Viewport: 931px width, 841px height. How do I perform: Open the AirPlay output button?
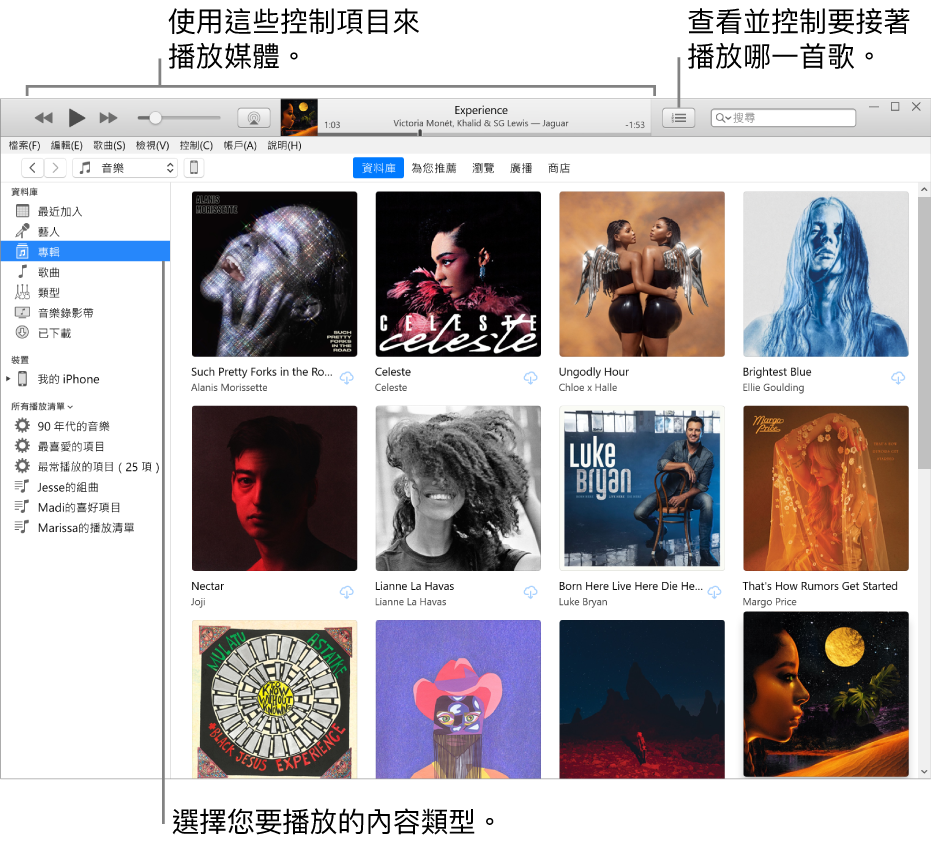click(254, 118)
